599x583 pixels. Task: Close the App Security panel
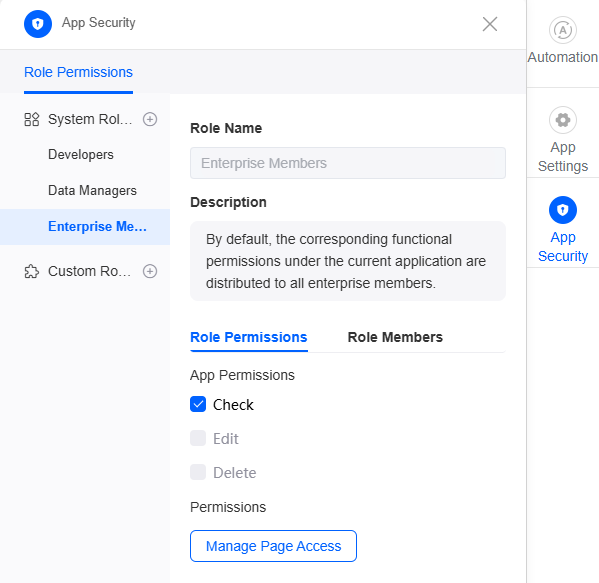coord(490,24)
